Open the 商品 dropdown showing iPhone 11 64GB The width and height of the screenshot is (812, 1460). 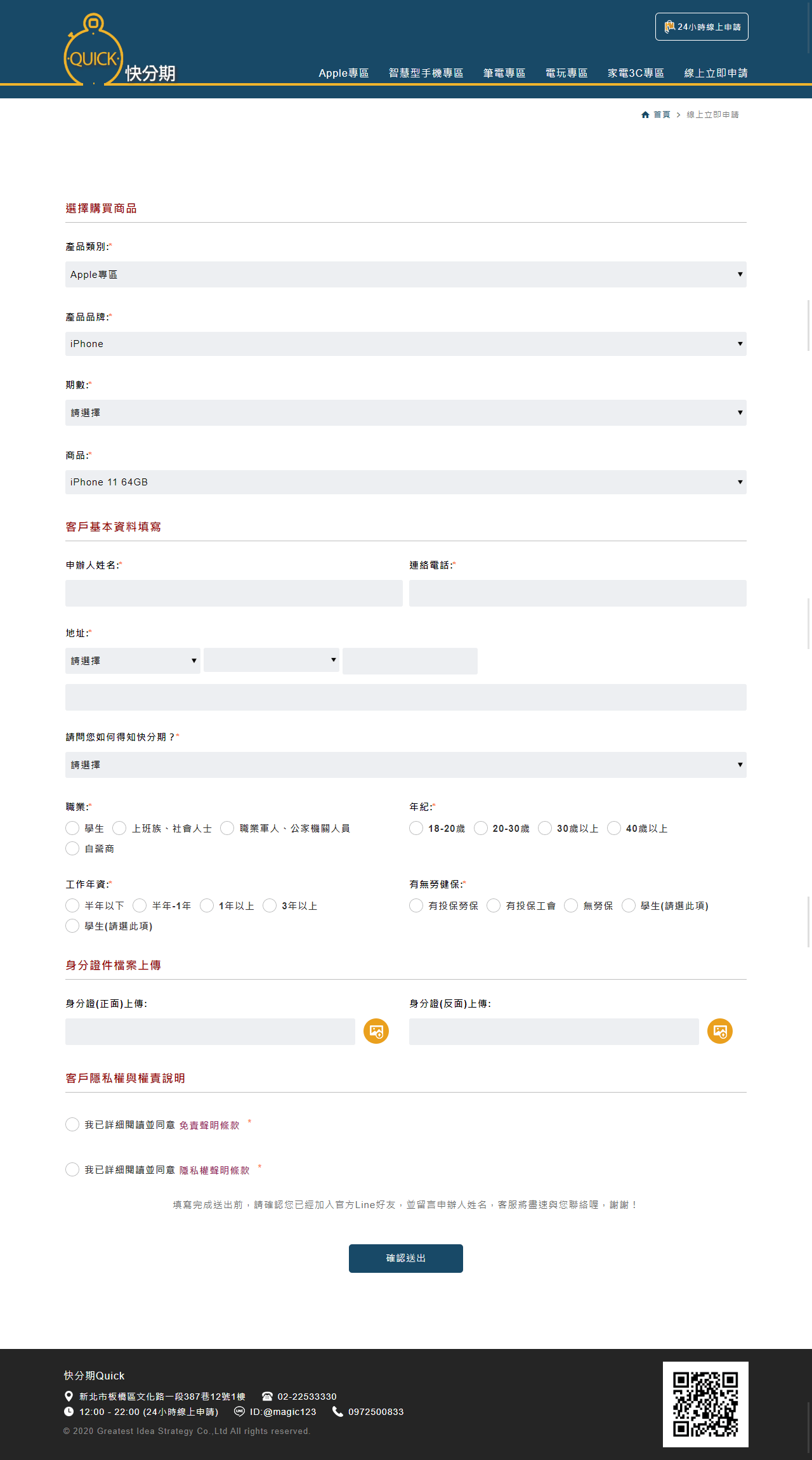(x=406, y=482)
